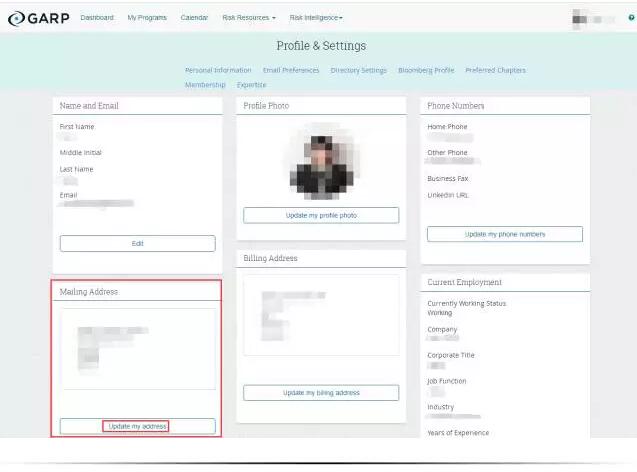This screenshot has height=472, width=637.
Task: Click Update my phone numbers button
Action: [x=505, y=234]
